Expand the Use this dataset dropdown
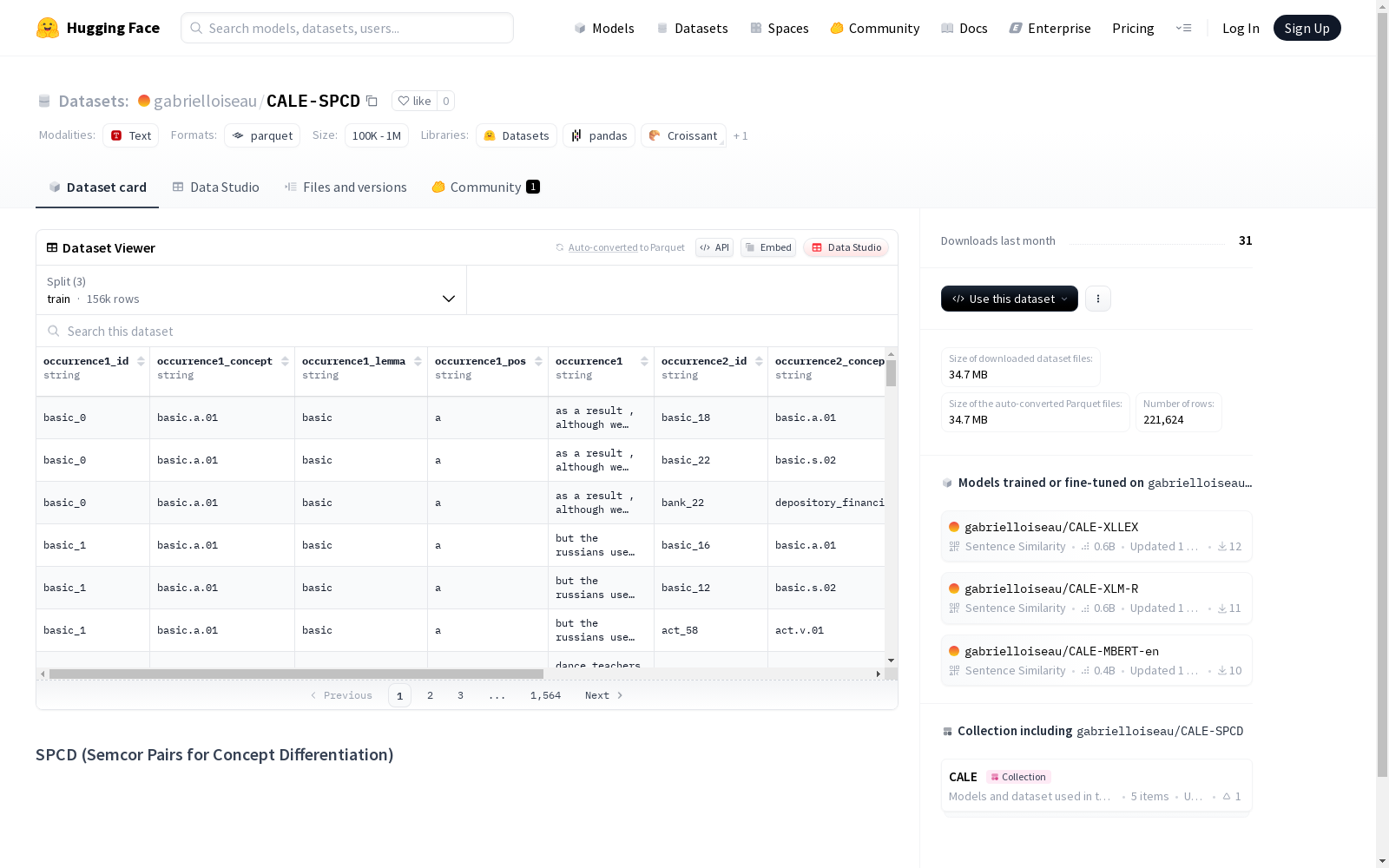1389x868 pixels. click(x=1010, y=299)
